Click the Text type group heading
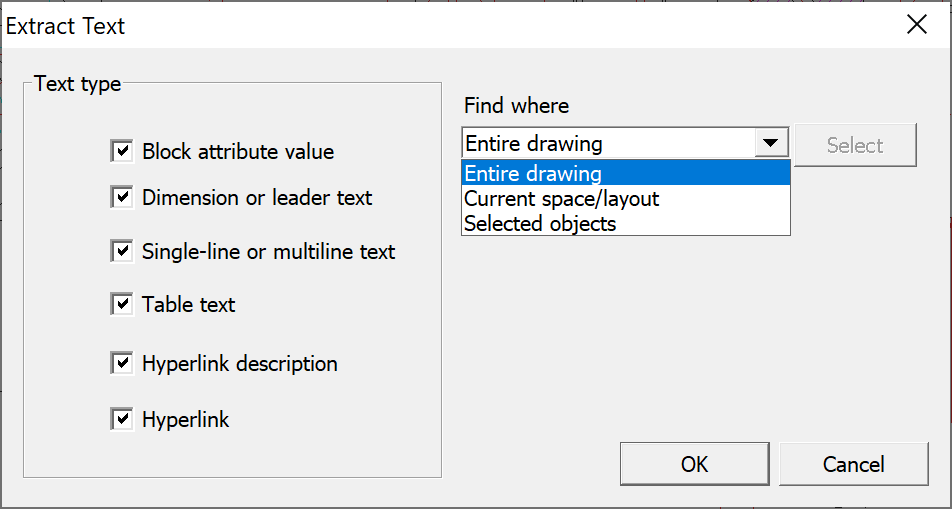Screen dimensions: 952x509 77,84
